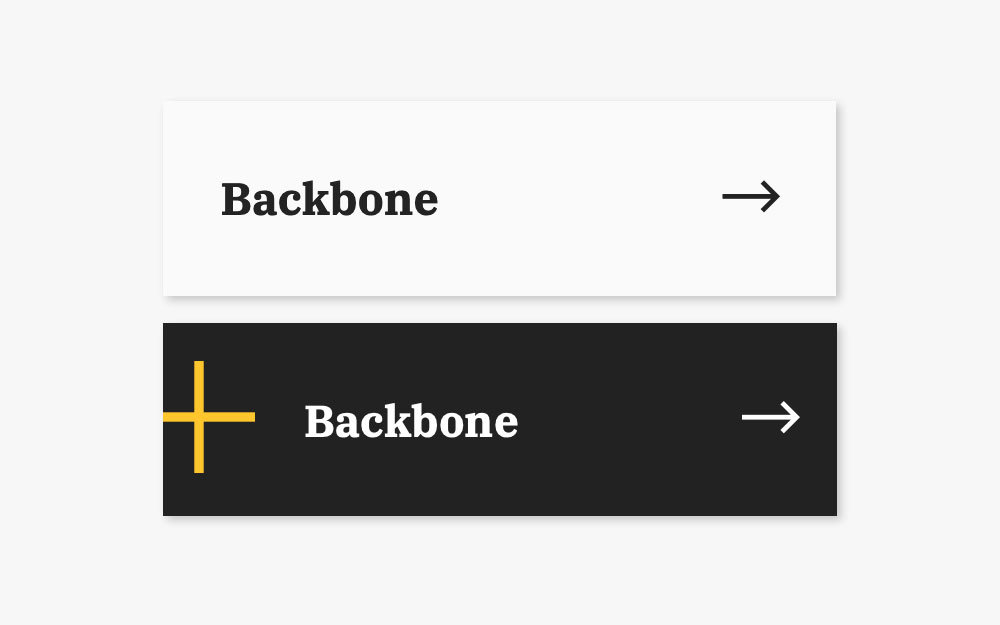The height and width of the screenshot is (625, 1000).
Task: Click the bold black Backbone heading
Action: tap(330, 199)
